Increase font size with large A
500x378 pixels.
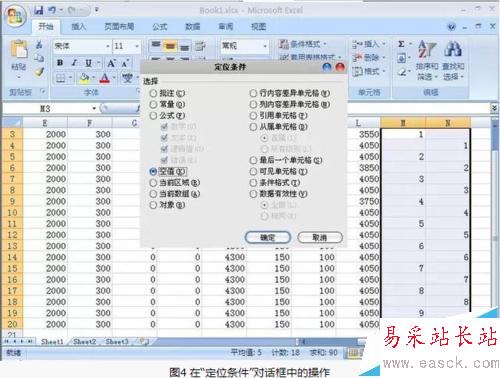point(111,63)
